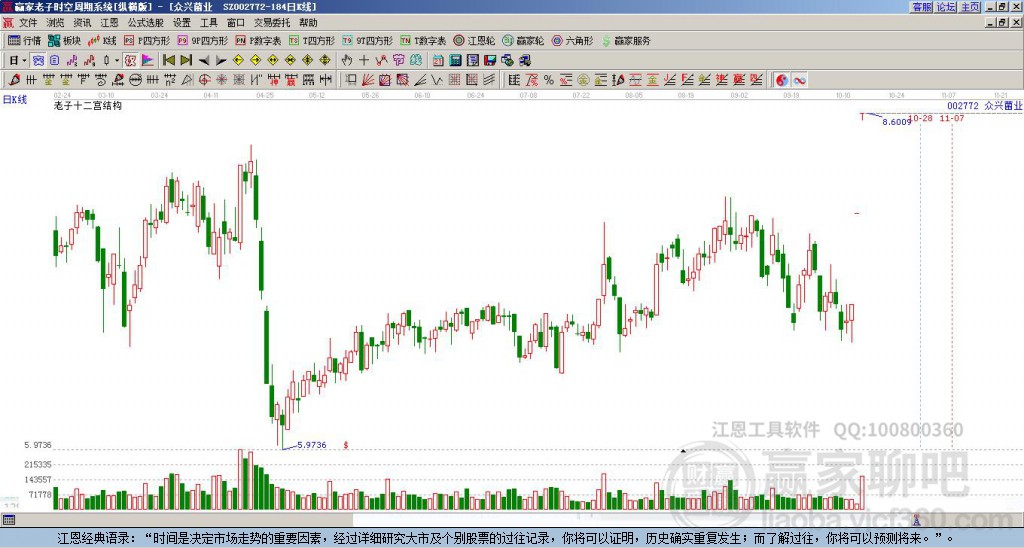Click the 赢家服务 dollar-sign service button
Screen dimensions: 1024x548
(625, 41)
